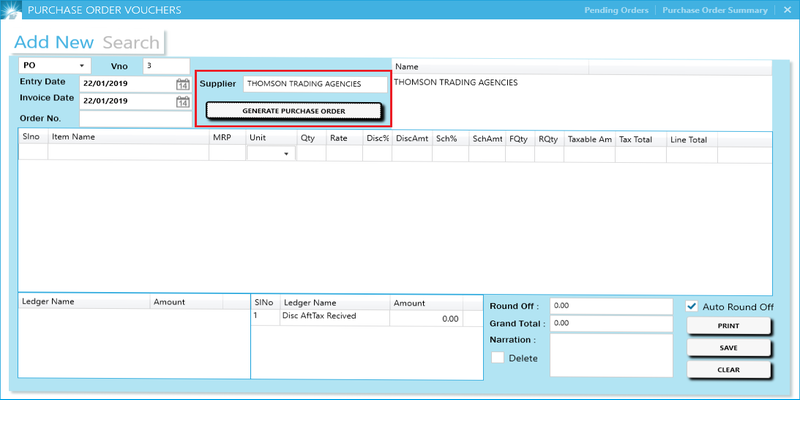Open the Entry Date calendar picker

(182, 85)
